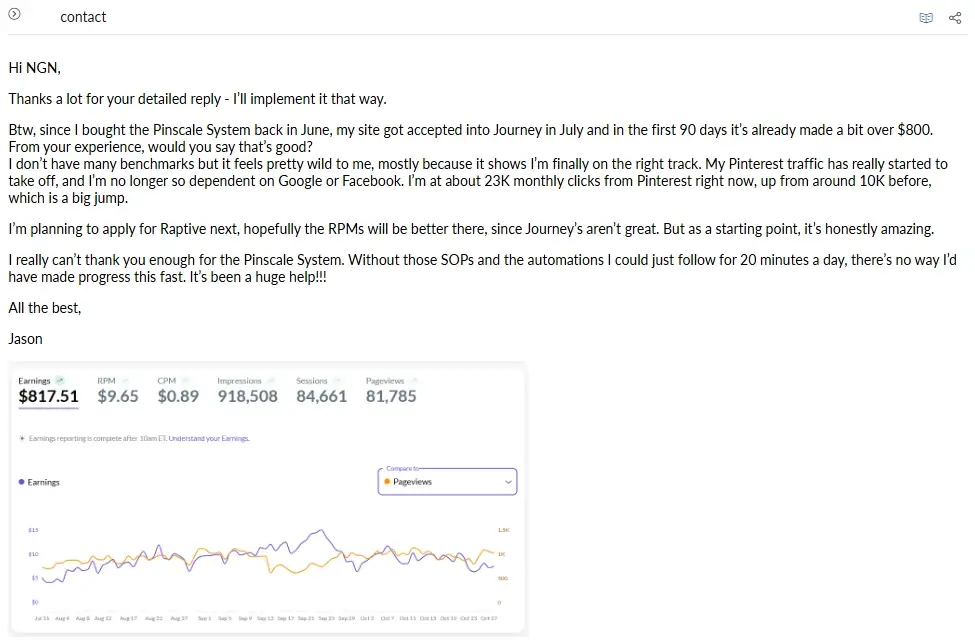This screenshot has height=643, width=975.
Task: Click the contact subject title
Action: (83, 17)
